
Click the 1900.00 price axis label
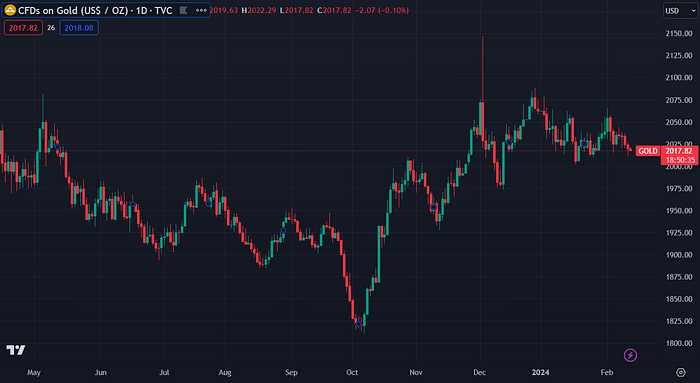coord(679,254)
